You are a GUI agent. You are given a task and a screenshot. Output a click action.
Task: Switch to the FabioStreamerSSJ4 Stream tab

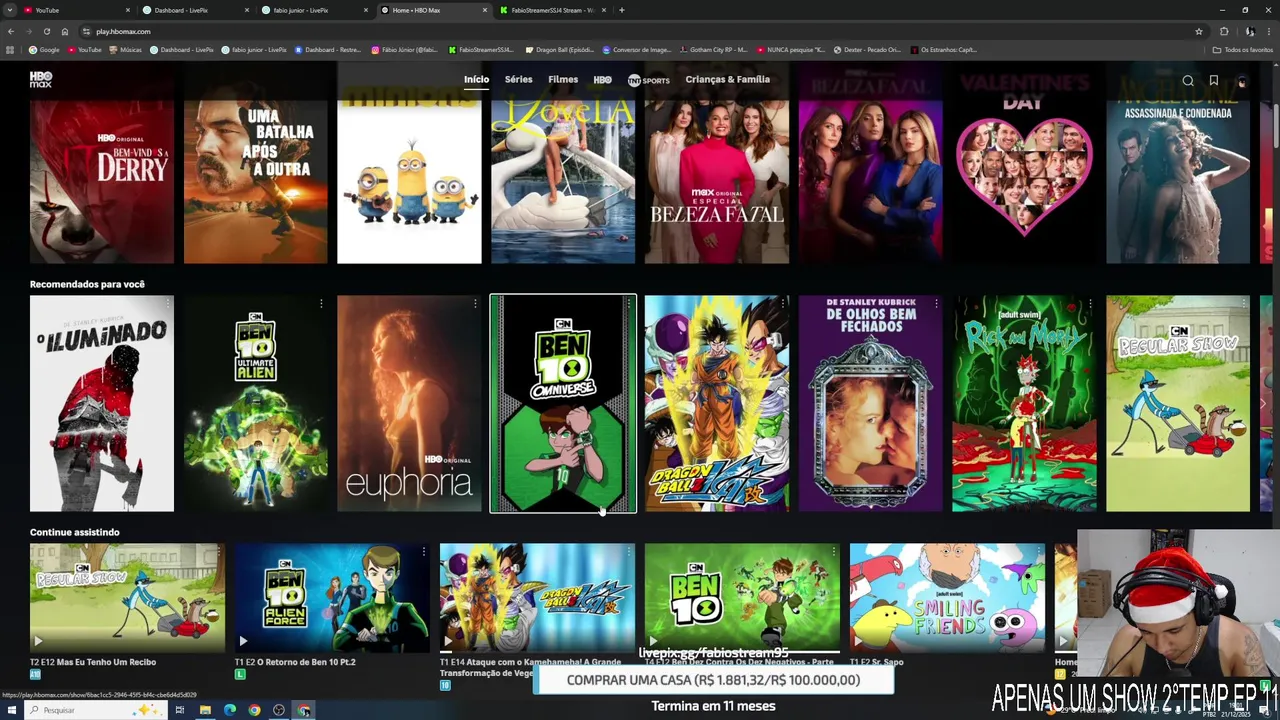[552, 10]
